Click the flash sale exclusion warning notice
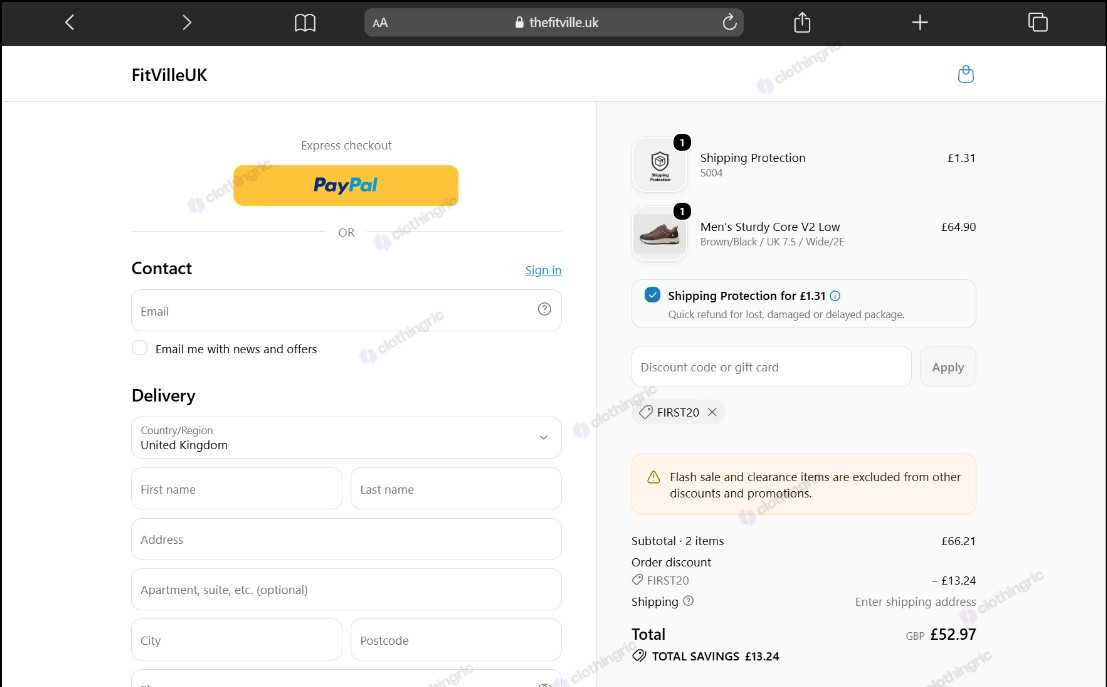The width and height of the screenshot is (1107, 687). pyautogui.click(x=803, y=484)
